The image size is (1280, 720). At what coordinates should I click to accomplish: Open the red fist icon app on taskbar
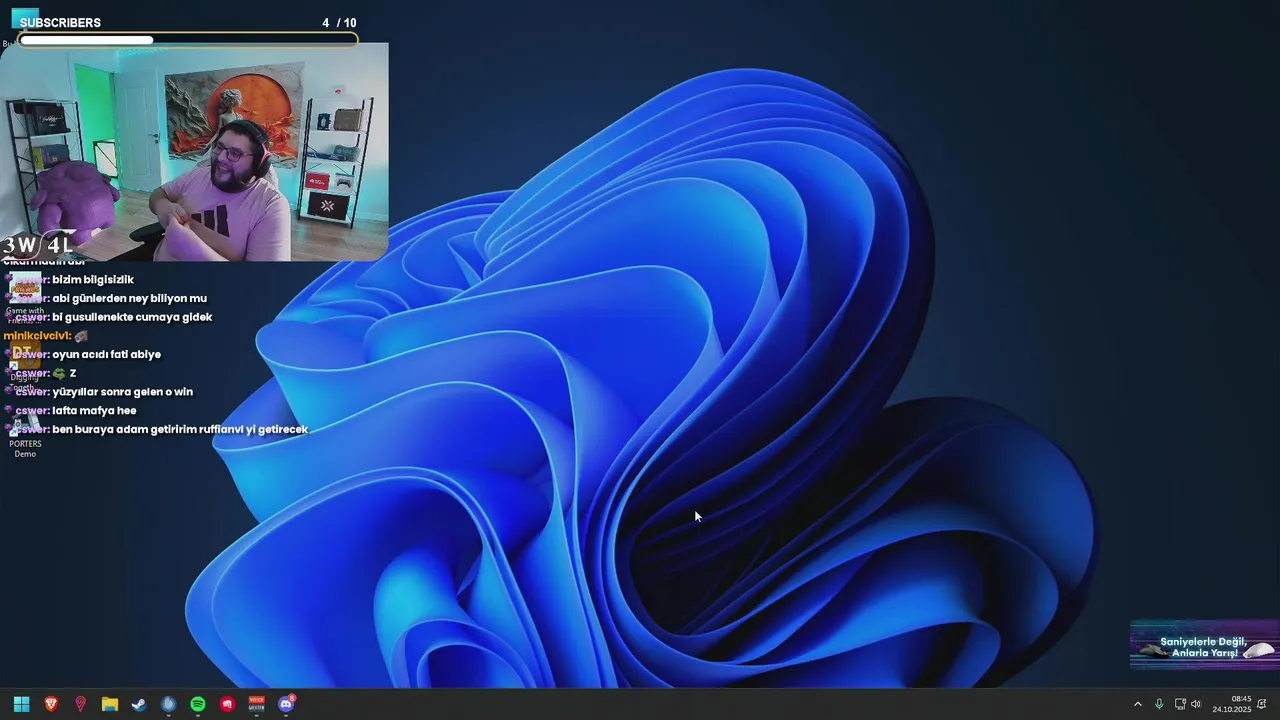[227, 704]
